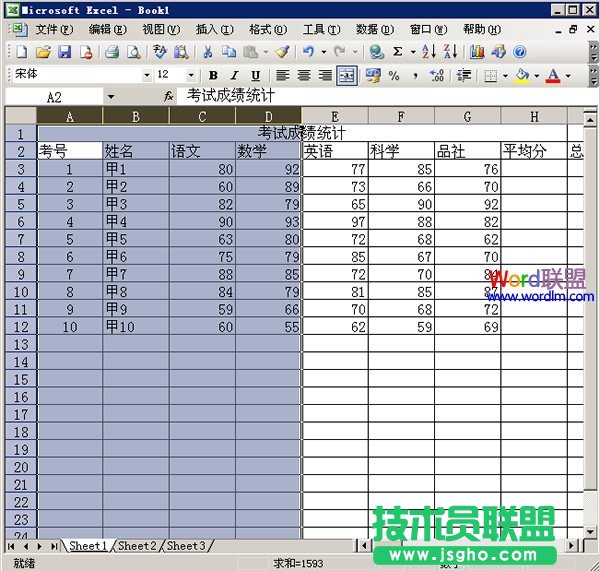Expand the font name dropdown (宋体)
The width and height of the screenshot is (600, 571).
click(146, 75)
